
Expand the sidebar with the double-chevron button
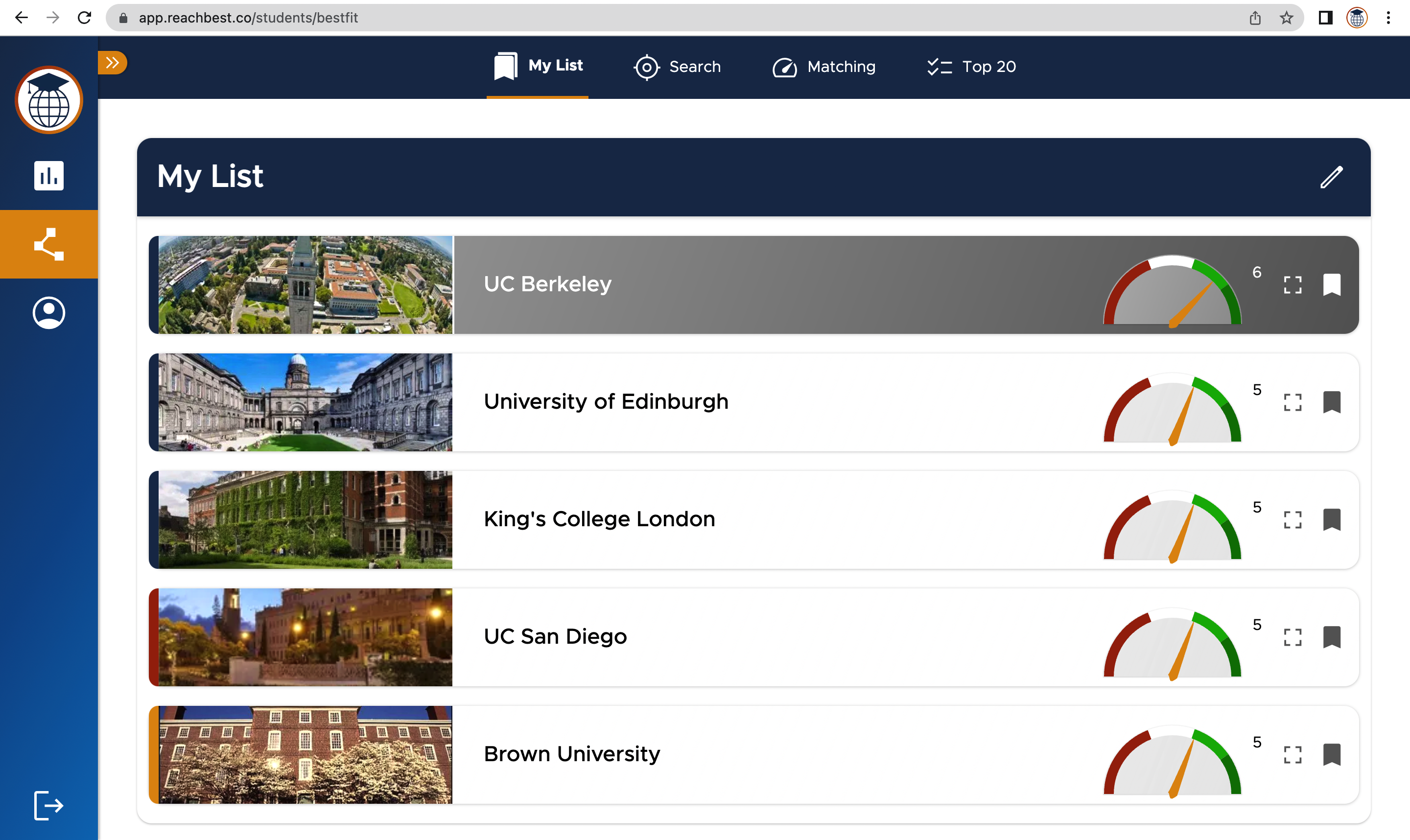[x=112, y=62]
